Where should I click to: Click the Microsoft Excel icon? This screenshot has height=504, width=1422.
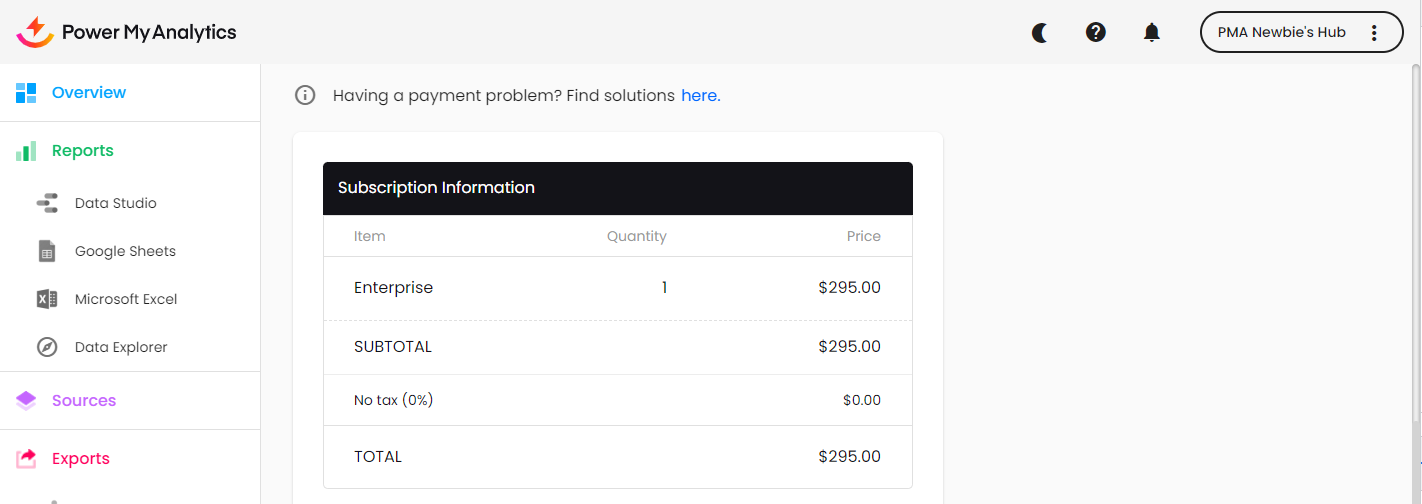coord(47,299)
